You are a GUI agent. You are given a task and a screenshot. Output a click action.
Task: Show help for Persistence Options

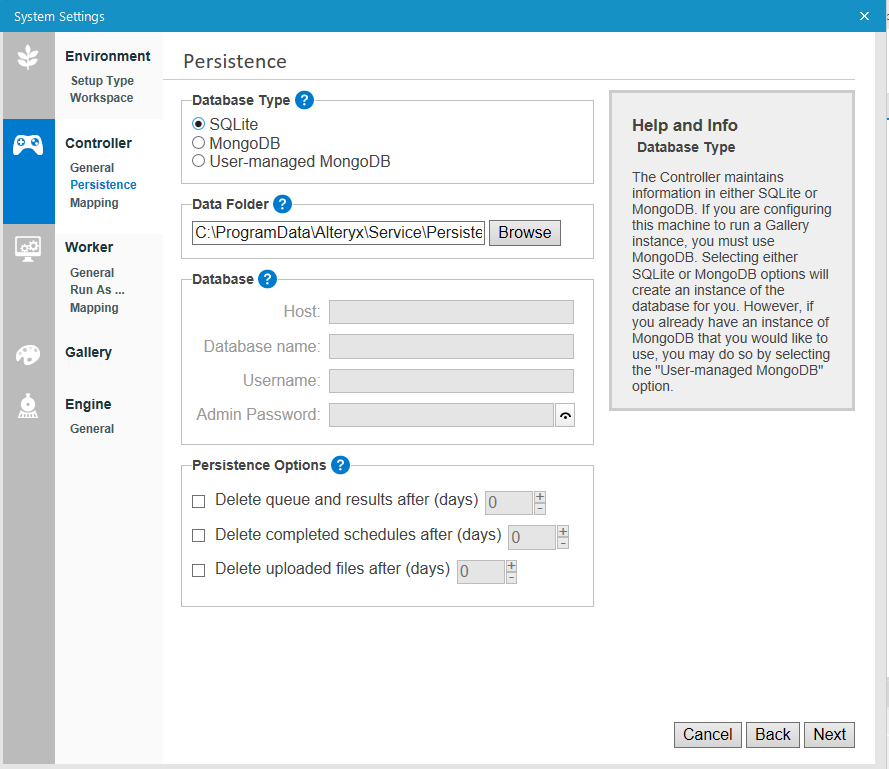click(x=340, y=465)
